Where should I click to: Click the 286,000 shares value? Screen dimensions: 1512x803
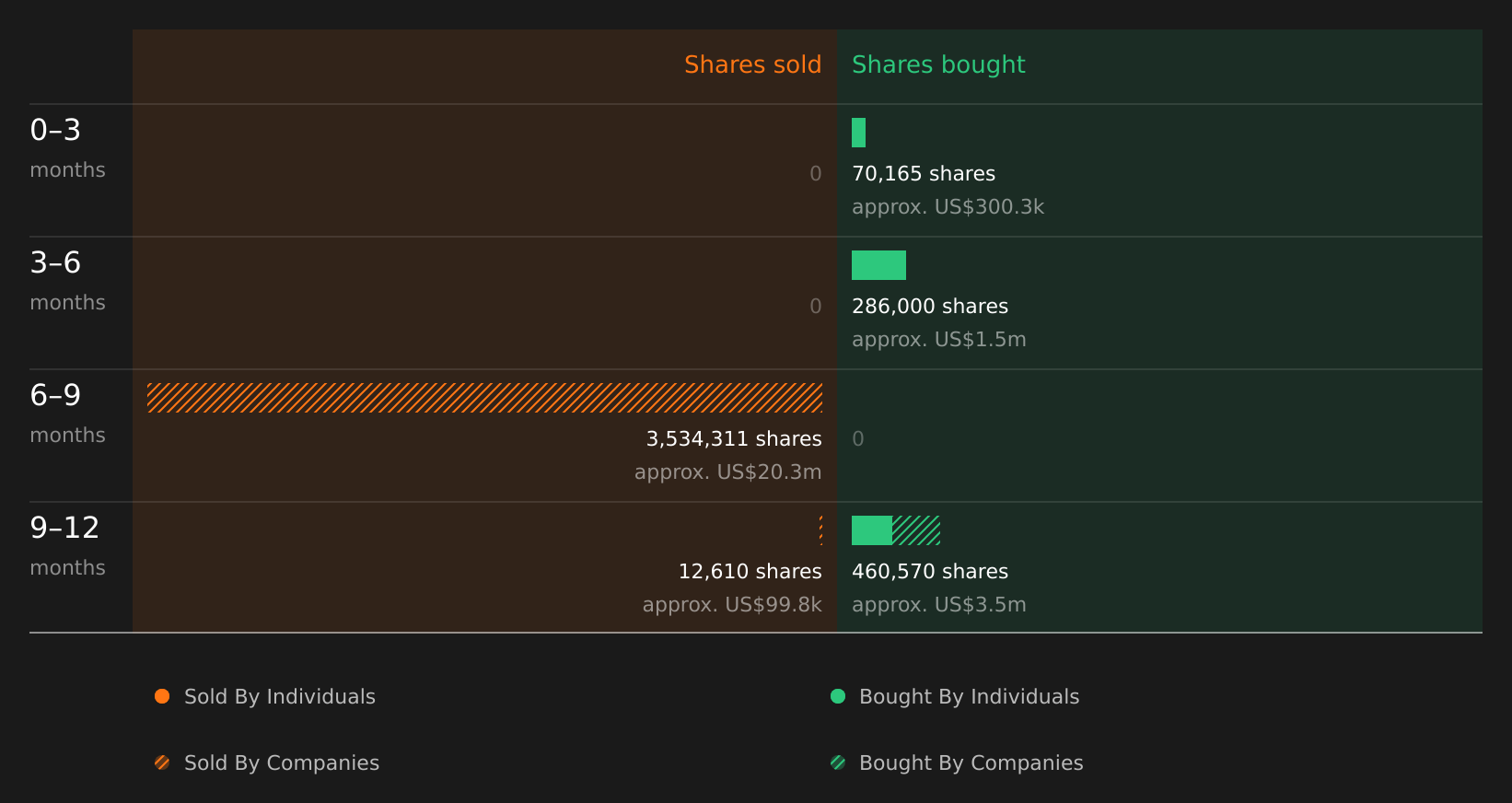click(x=930, y=307)
